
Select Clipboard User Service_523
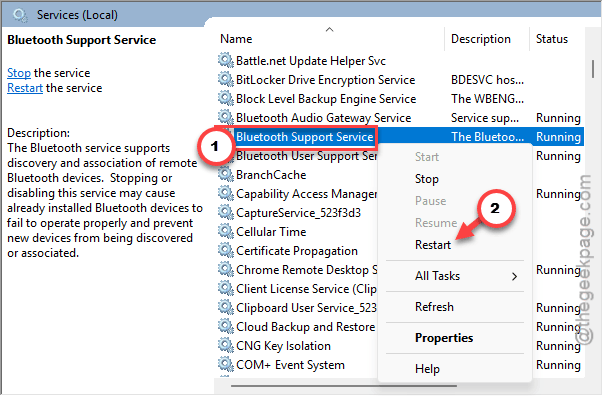point(306,308)
